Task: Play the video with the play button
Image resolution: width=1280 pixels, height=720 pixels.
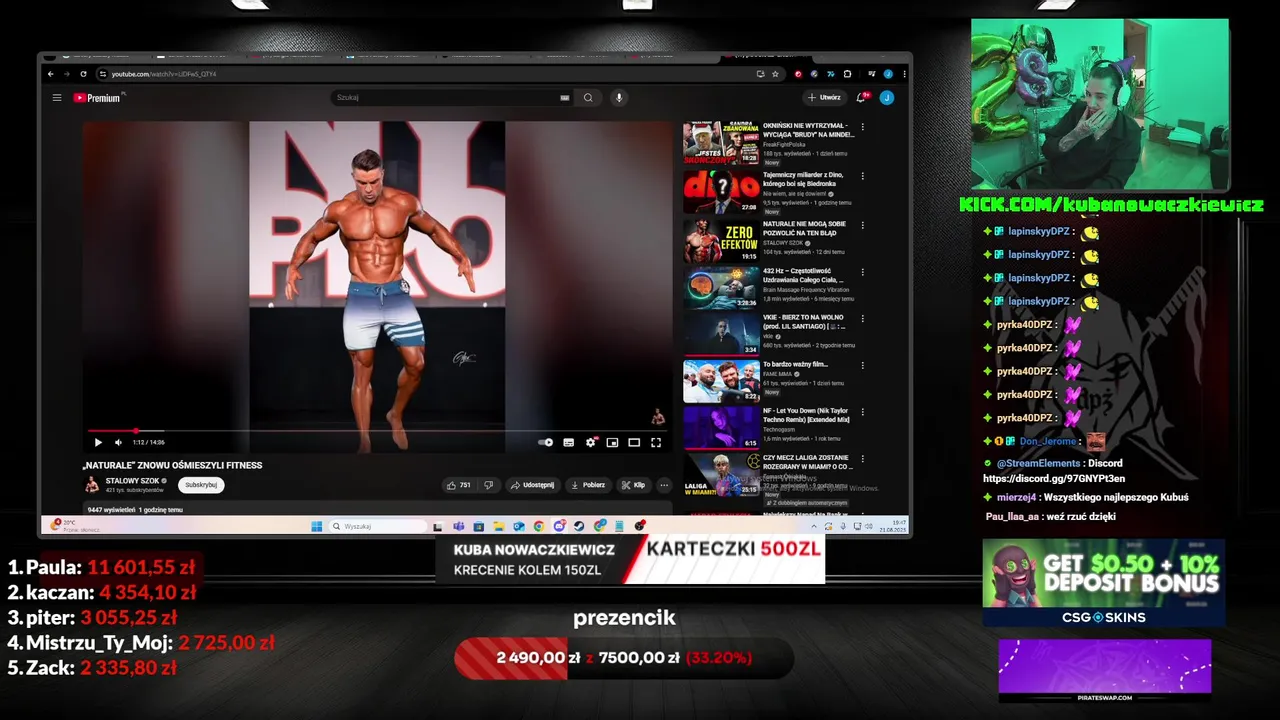Action: pos(98,442)
